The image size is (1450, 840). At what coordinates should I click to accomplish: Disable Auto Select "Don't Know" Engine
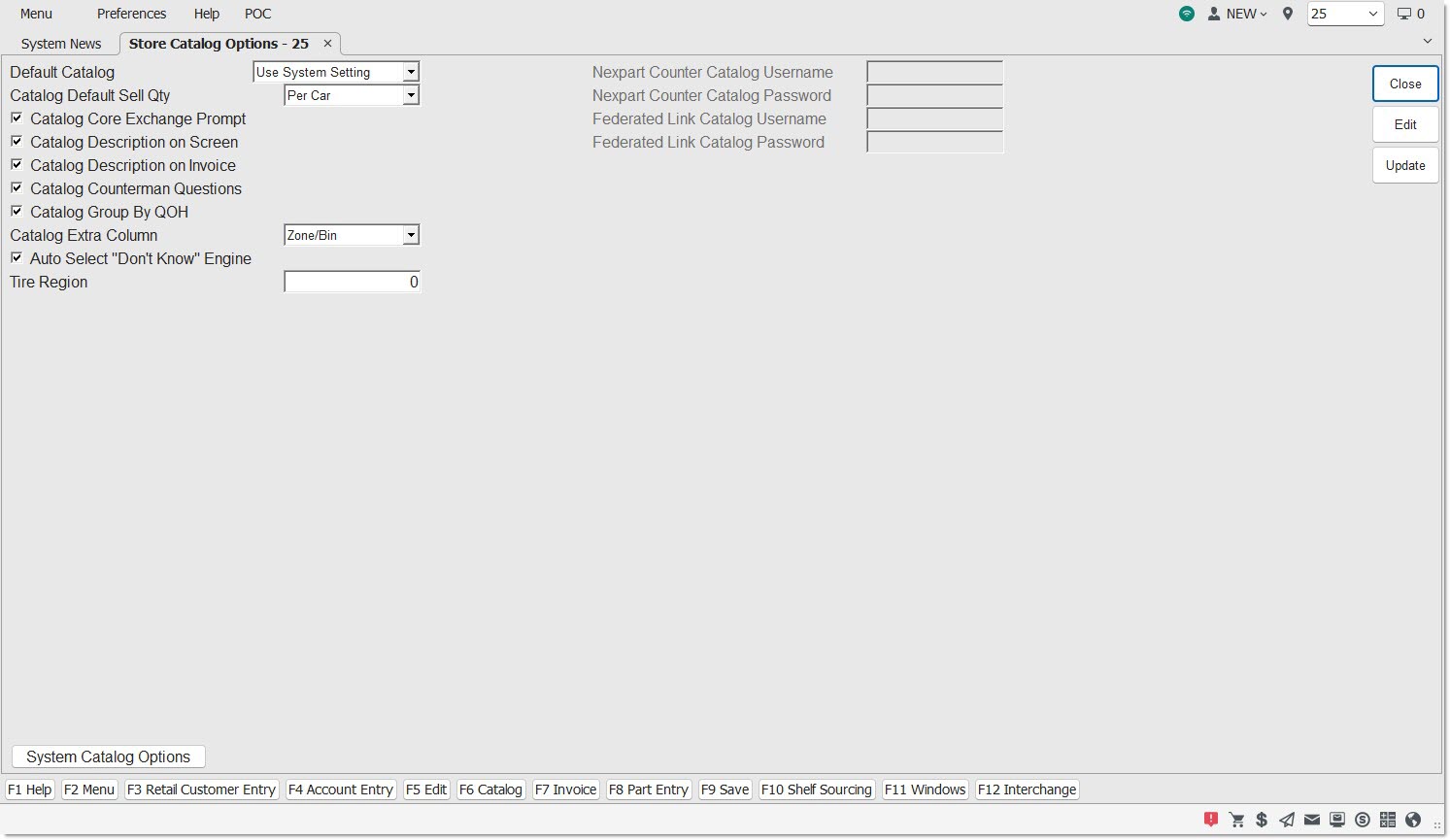(x=17, y=258)
